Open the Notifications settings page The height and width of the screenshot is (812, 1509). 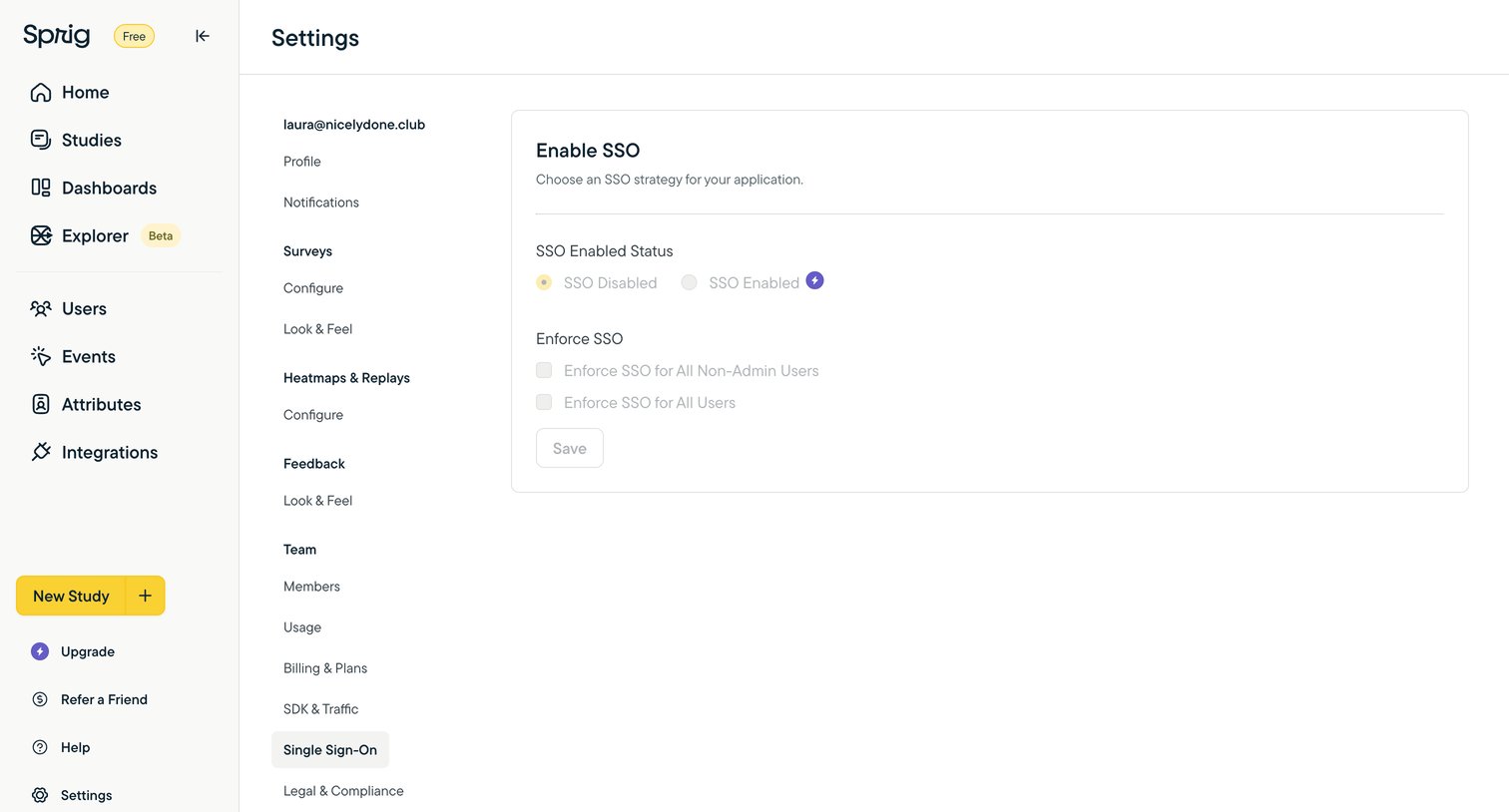[321, 203]
